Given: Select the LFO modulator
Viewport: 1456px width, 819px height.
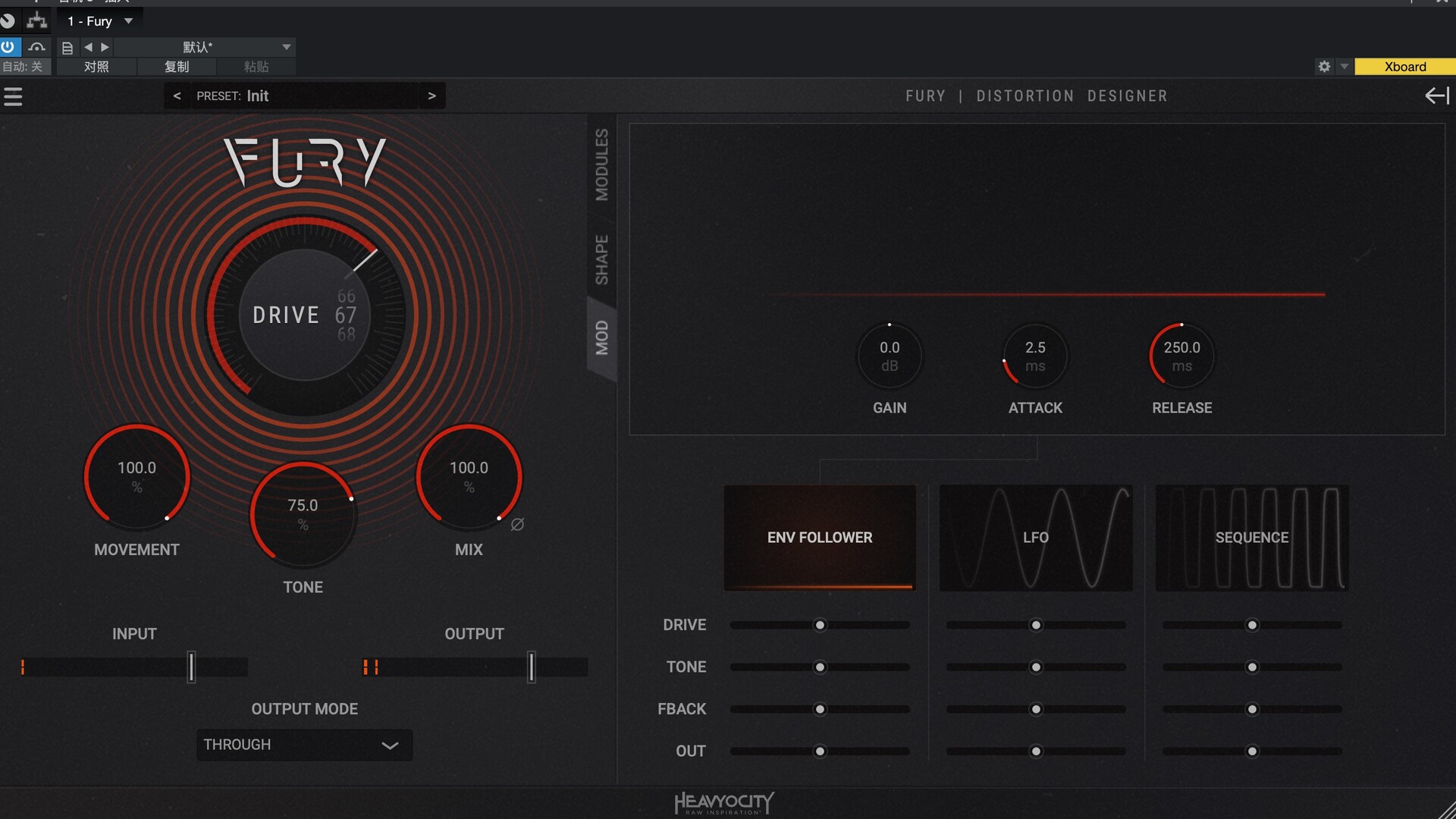Looking at the screenshot, I should (1036, 538).
